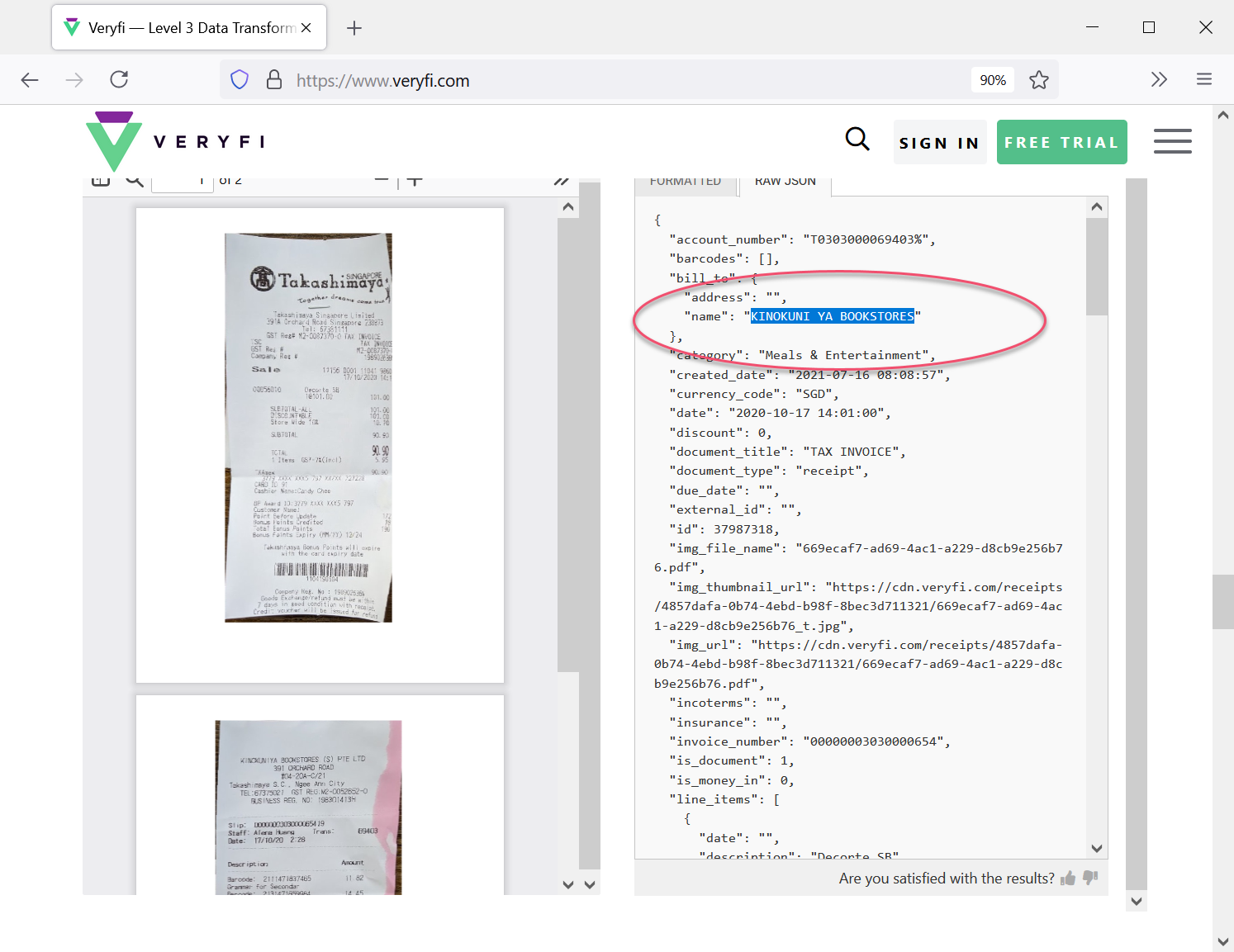Switch to the RAW JSON tab

click(x=785, y=182)
